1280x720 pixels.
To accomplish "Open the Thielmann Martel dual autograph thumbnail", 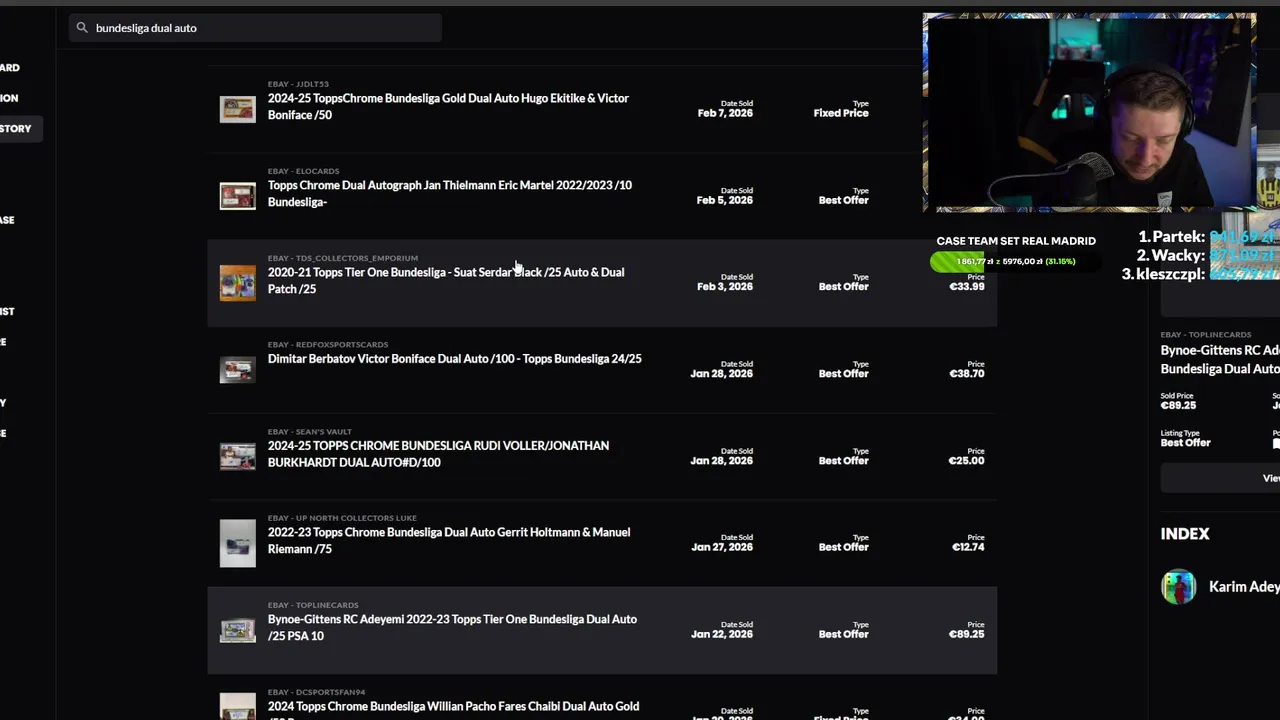I will (238, 195).
